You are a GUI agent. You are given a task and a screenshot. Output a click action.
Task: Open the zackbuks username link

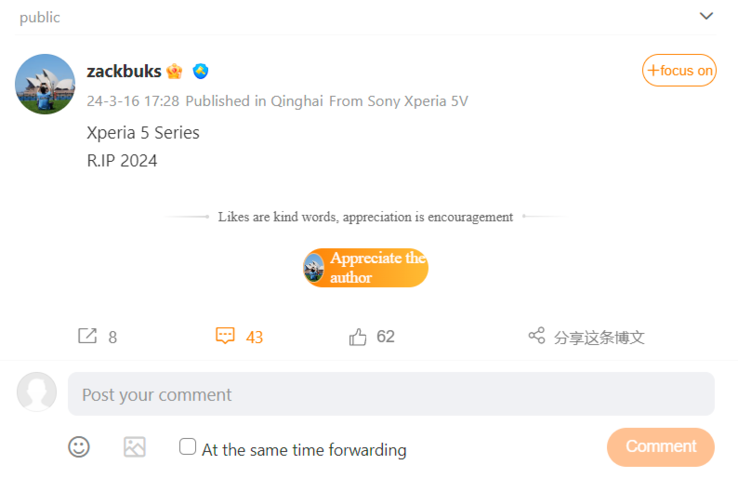point(124,71)
